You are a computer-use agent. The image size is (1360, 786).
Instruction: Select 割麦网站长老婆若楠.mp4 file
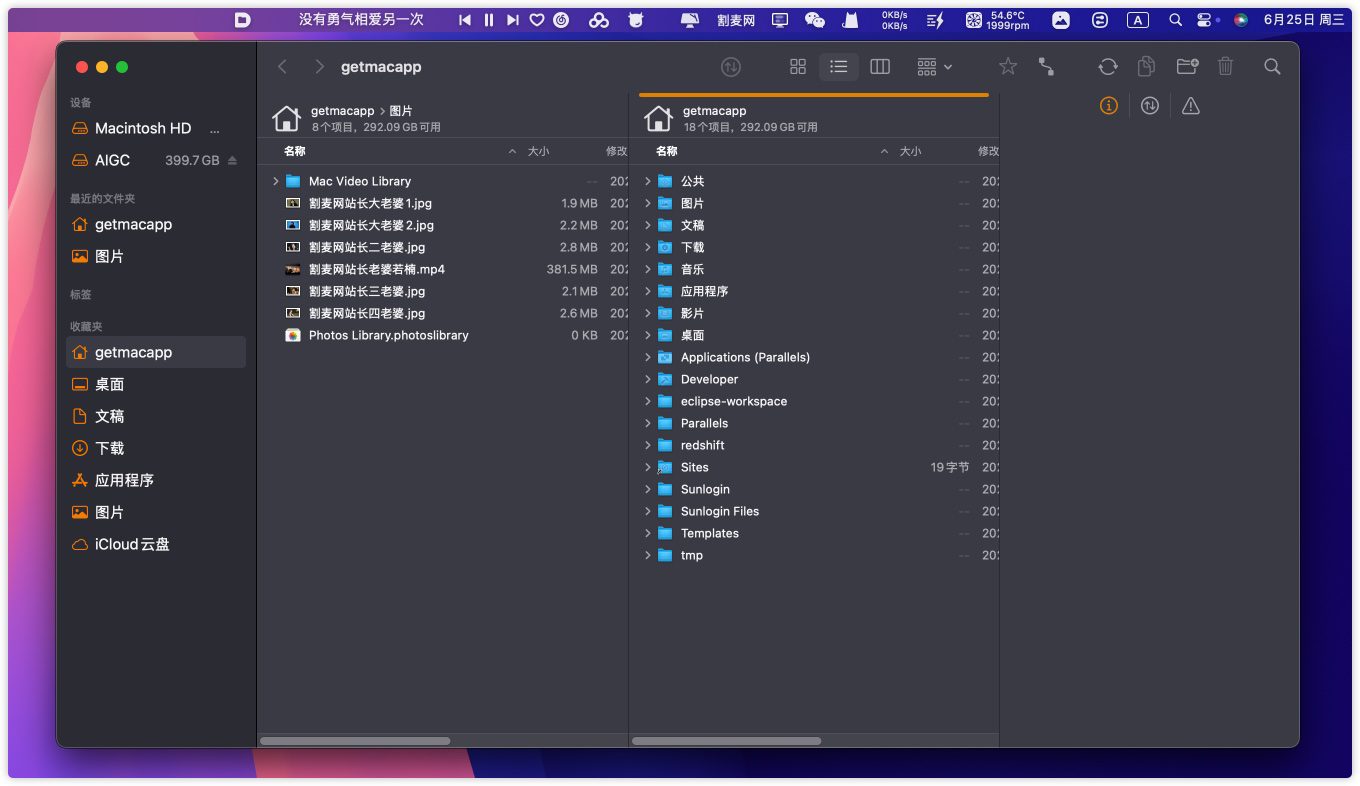pyautogui.click(x=376, y=269)
